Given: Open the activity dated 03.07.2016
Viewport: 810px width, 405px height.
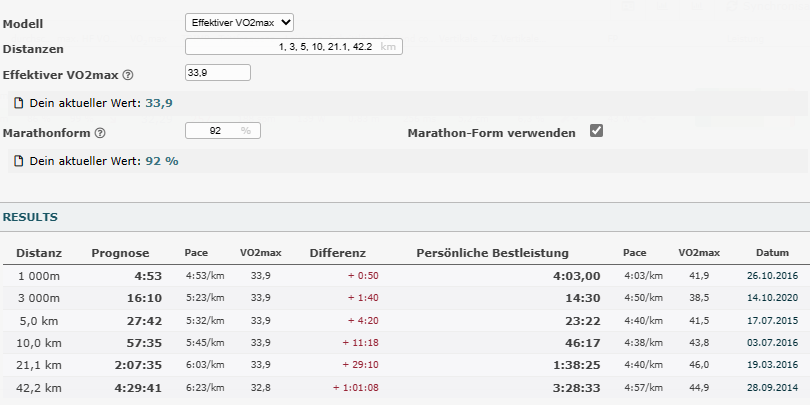Looking at the screenshot, I should (x=772, y=342).
